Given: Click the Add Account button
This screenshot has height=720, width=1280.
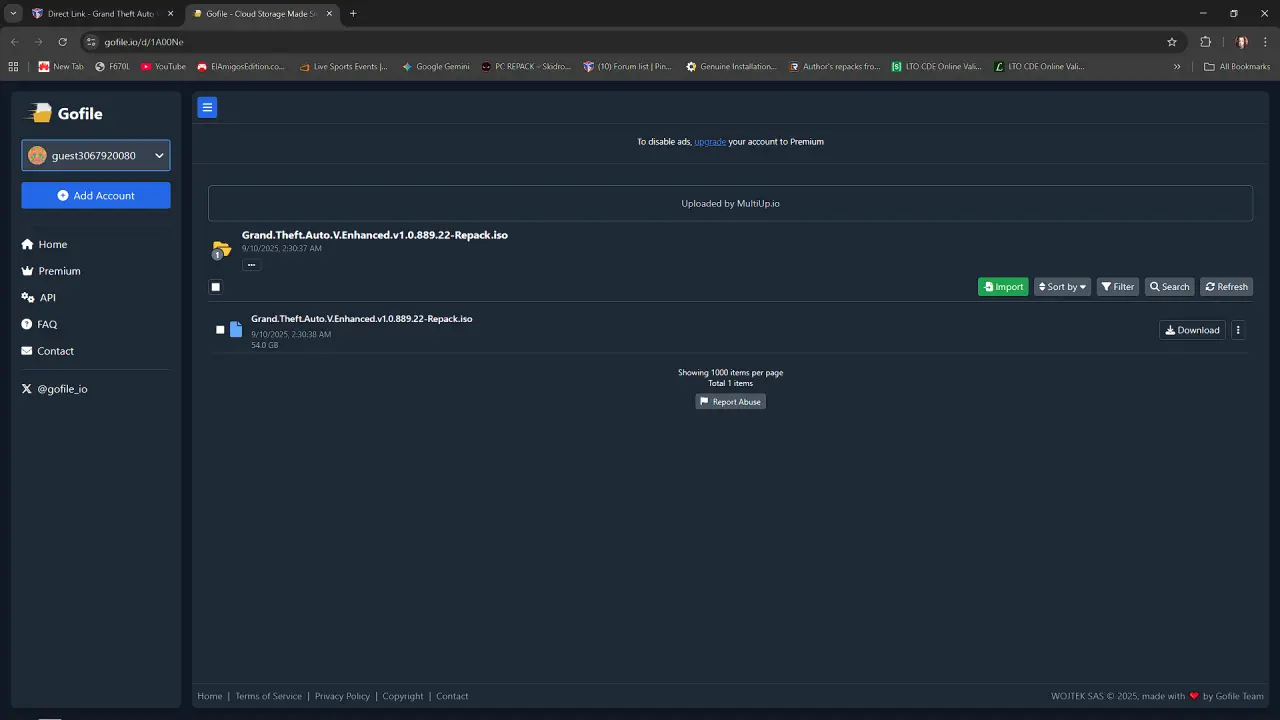Looking at the screenshot, I should pos(96,195).
